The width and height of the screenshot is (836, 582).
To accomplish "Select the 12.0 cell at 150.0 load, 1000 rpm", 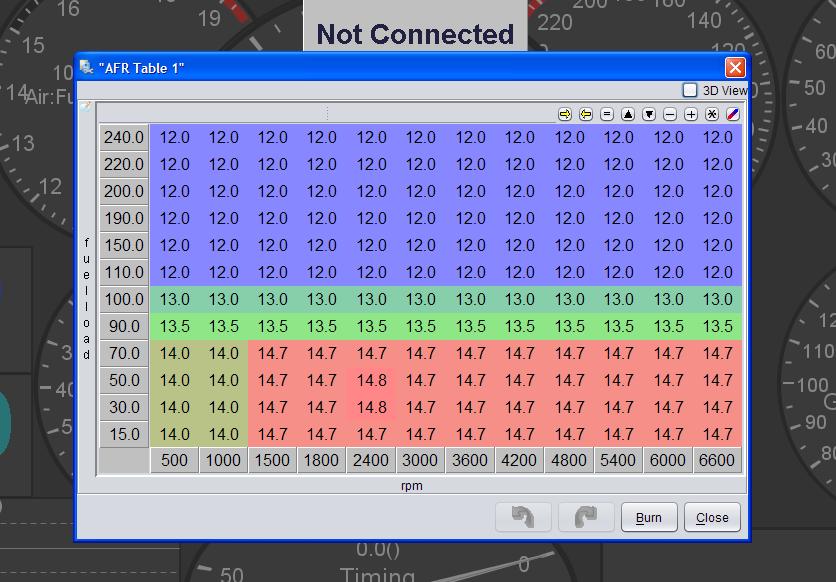I will pos(224,246).
